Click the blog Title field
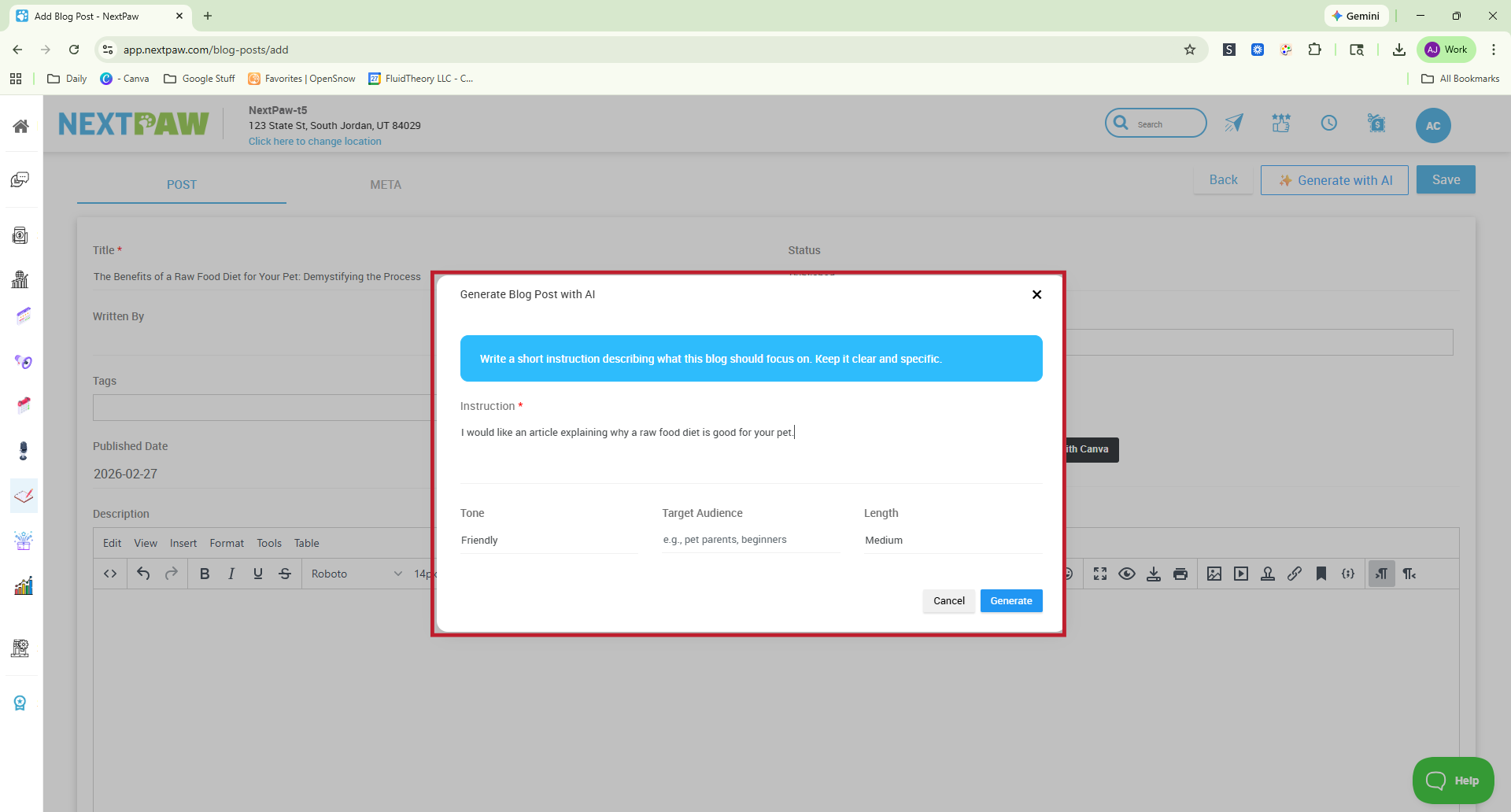Image resolution: width=1511 pixels, height=812 pixels. point(262,276)
